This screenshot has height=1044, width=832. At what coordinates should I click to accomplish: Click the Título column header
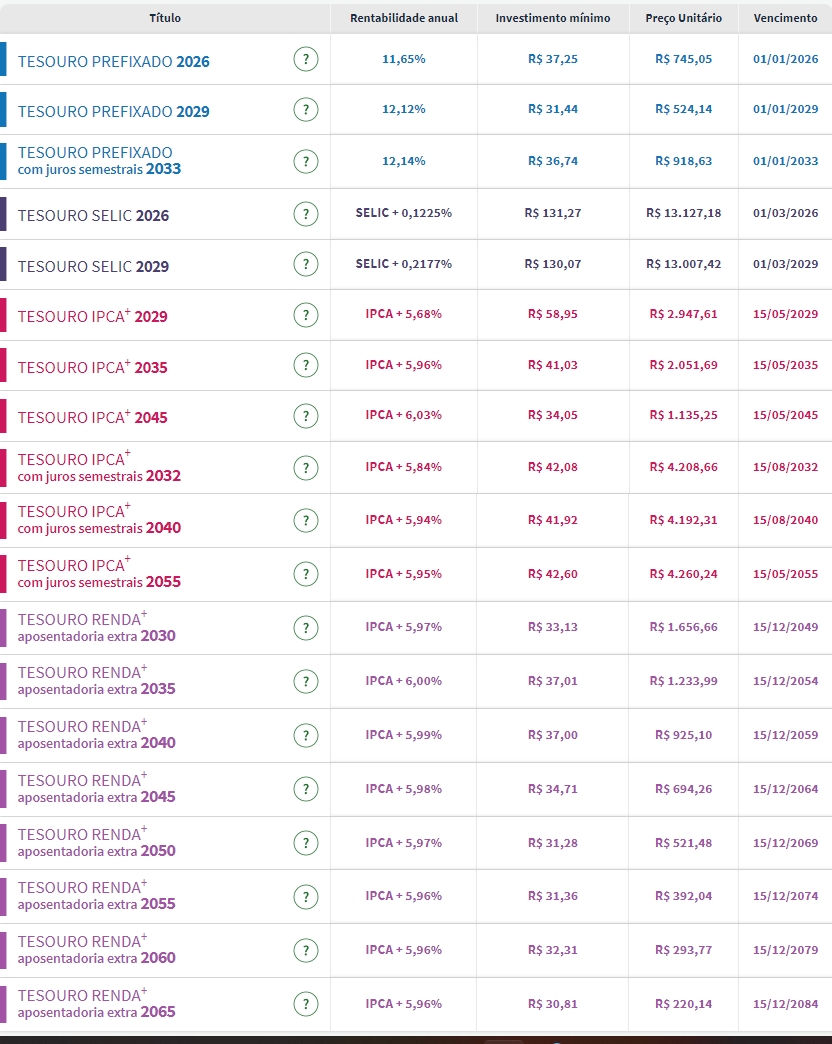tap(165, 19)
